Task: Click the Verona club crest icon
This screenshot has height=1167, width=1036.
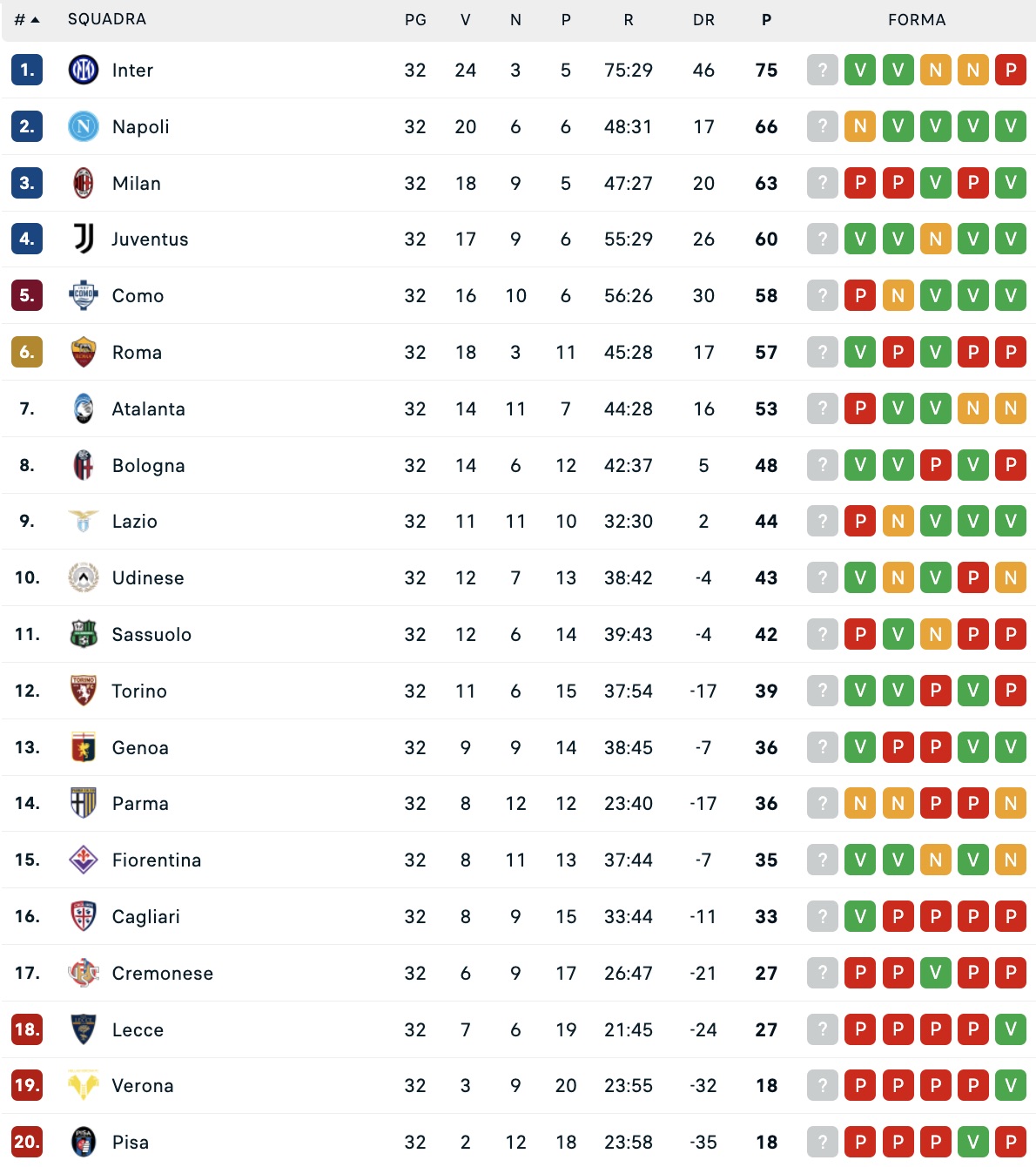Action: point(84,1085)
